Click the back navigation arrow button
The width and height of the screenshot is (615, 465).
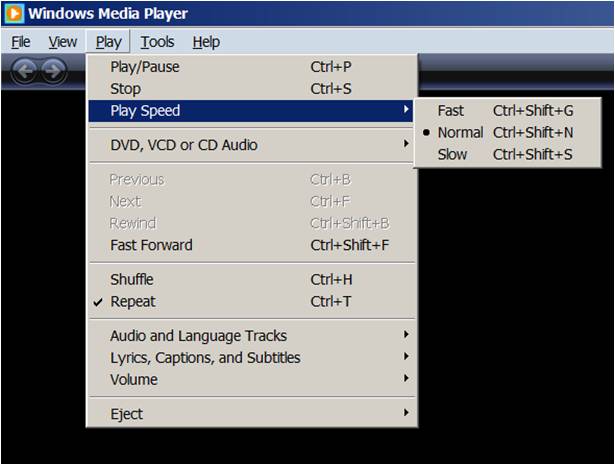click(x=24, y=70)
